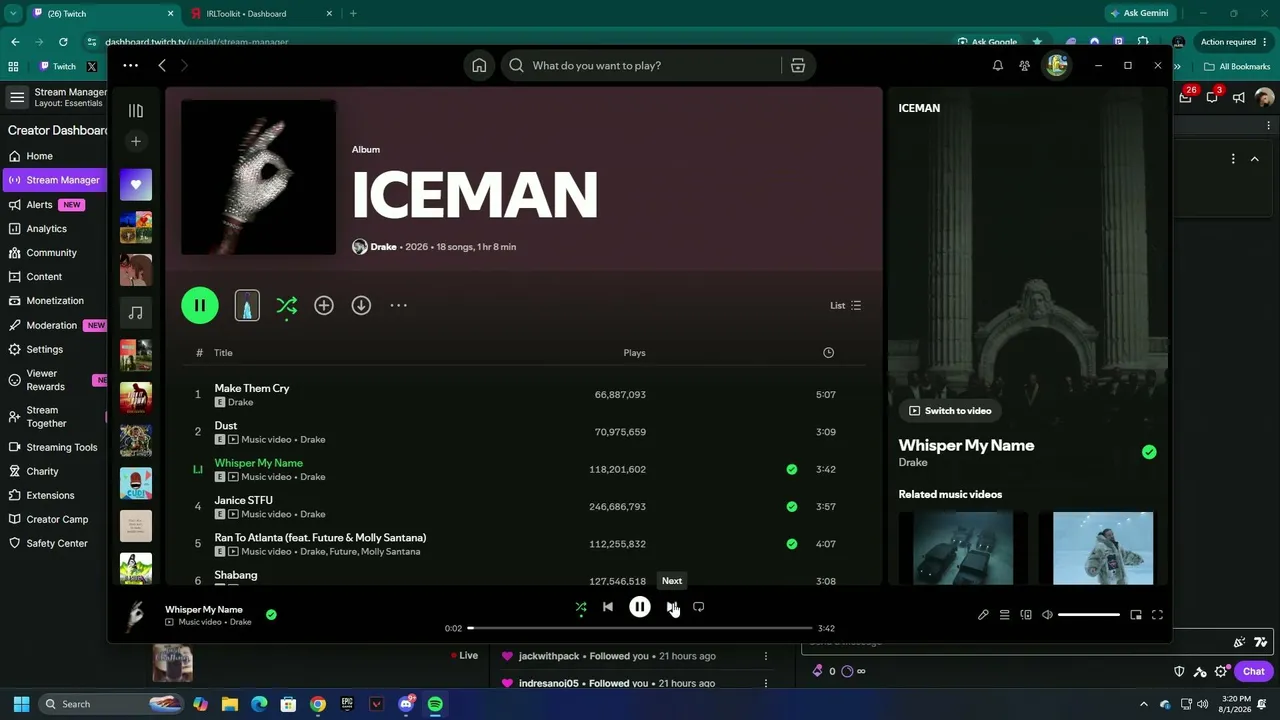
Task: Go back in Spotify navigation
Action: click(x=162, y=66)
